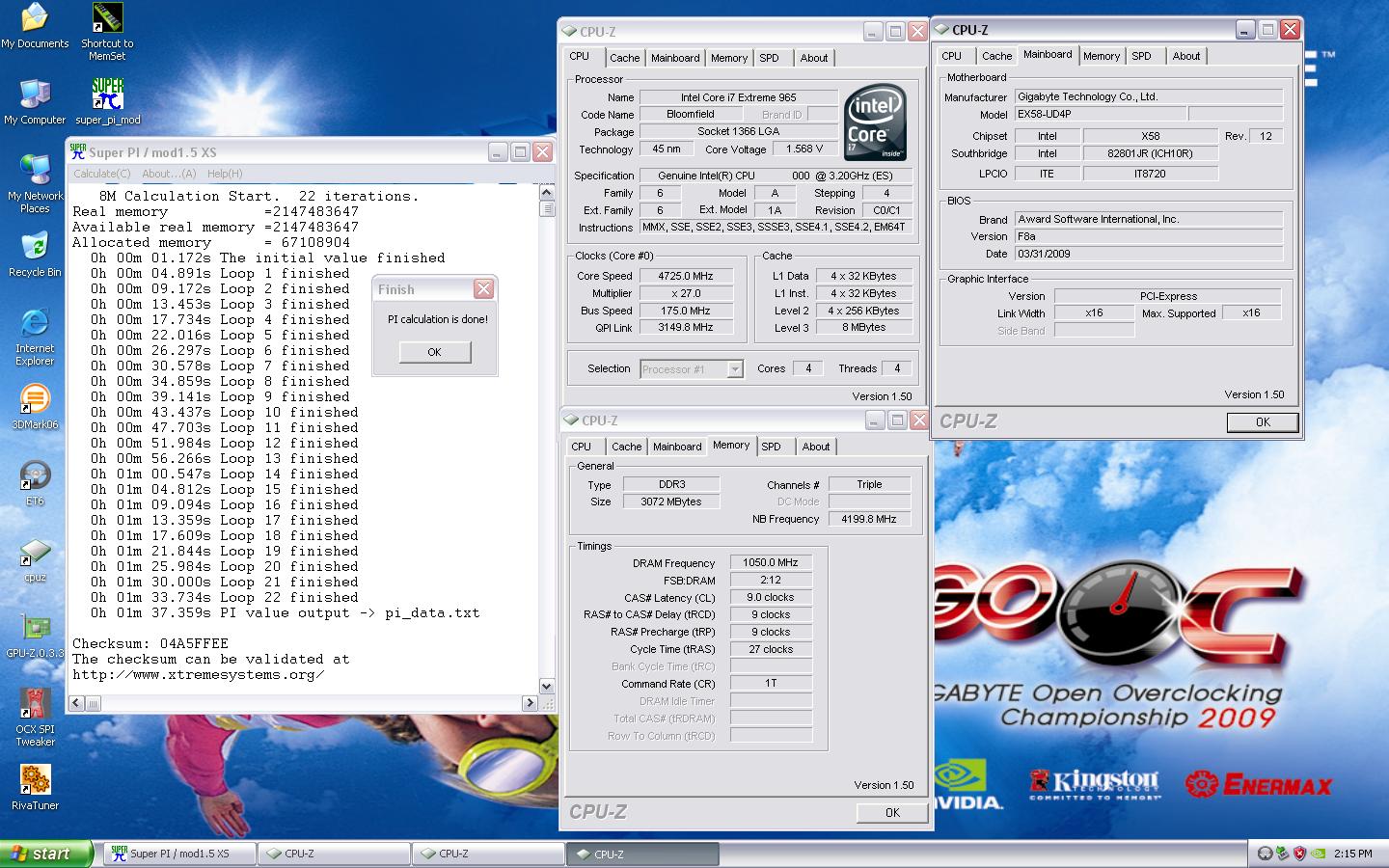Click Super PI title bar icon
The height and width of the screenshot is (868, 1389).
click(78, 151)
